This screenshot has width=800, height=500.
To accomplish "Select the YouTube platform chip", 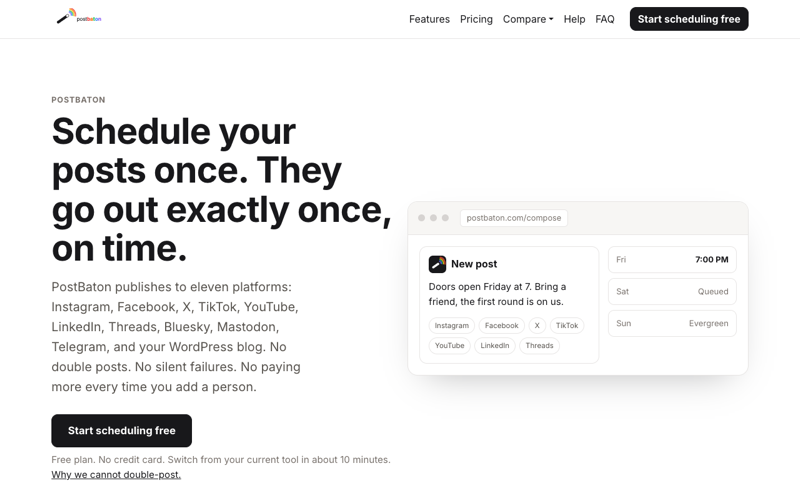I will click(449, 345).
